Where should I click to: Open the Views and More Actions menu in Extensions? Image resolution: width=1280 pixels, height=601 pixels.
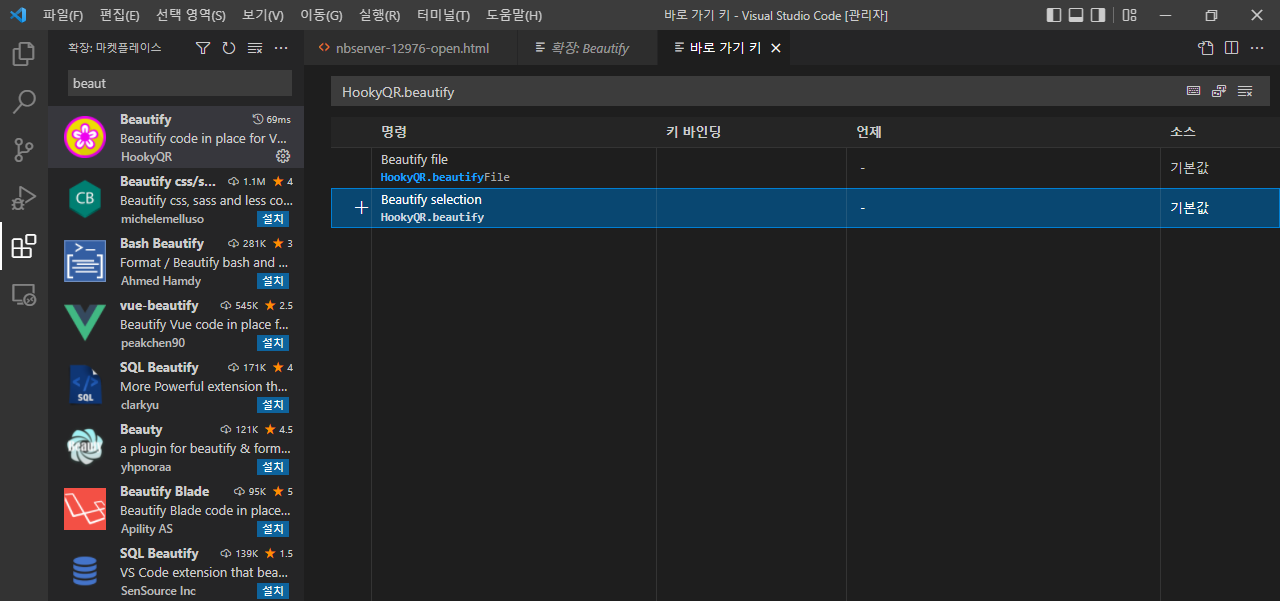280,47
